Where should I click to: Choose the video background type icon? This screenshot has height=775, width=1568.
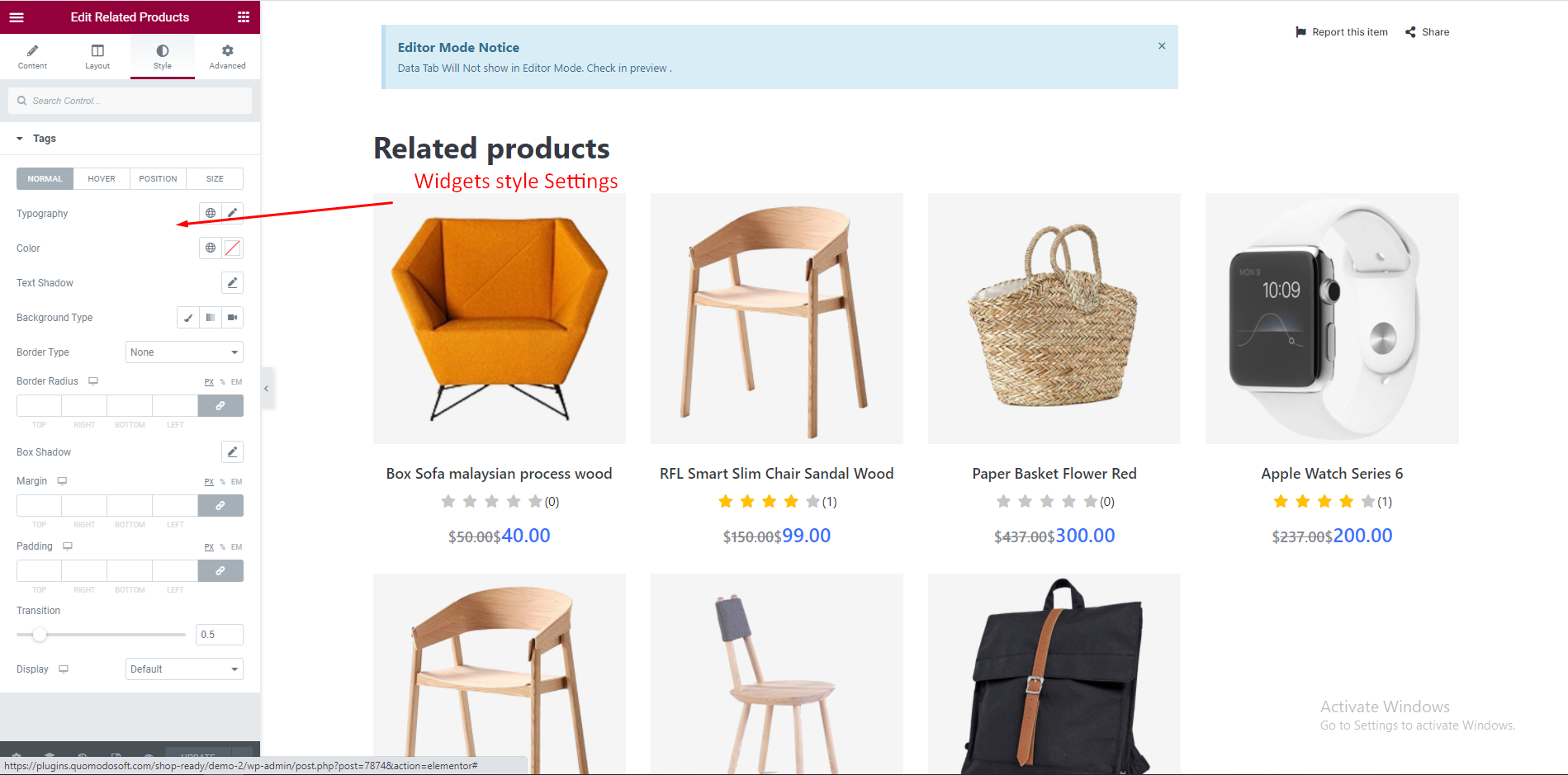coord(233,318)
